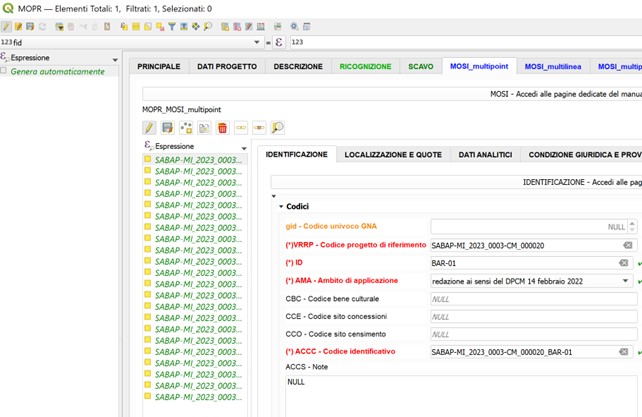This screenshot has height=417, width=642.
Task: Clear the ACCC identification code field
Action: click(x=625, y=352)
